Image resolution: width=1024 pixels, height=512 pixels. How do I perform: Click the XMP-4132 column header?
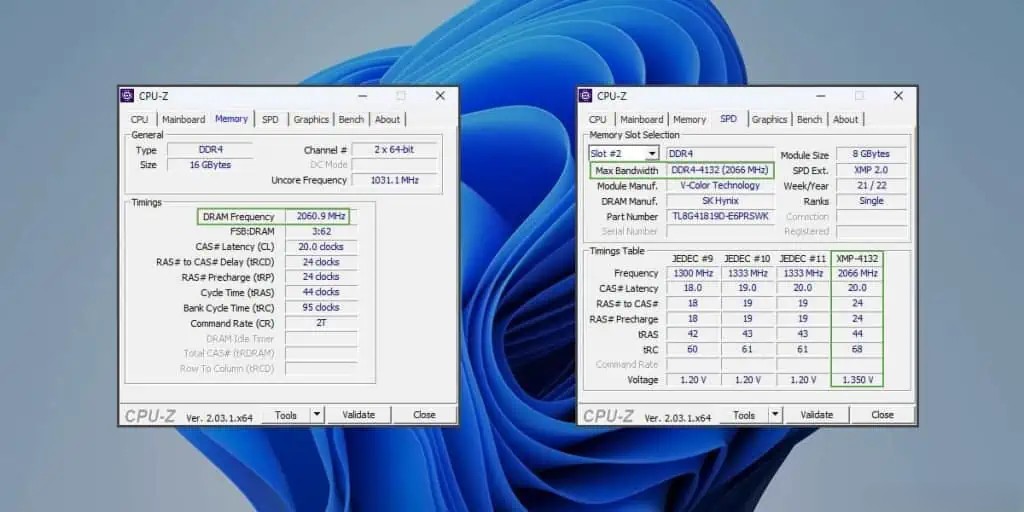click(x=857, y=259)
